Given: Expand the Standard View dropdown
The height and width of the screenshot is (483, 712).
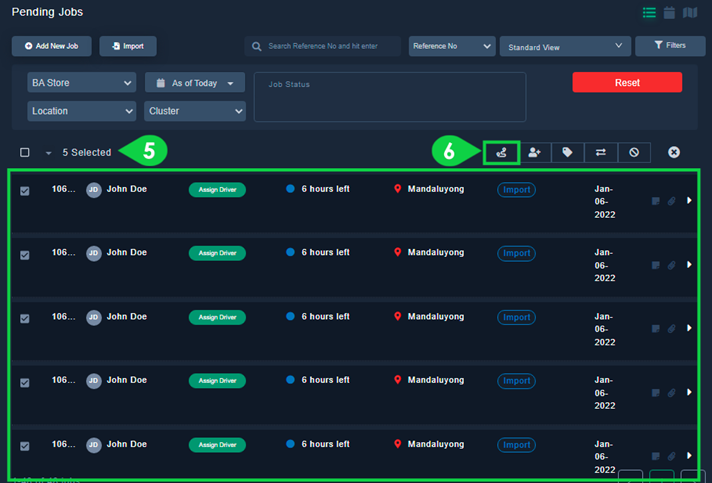Looking at the screenshot, I should 565,47.
